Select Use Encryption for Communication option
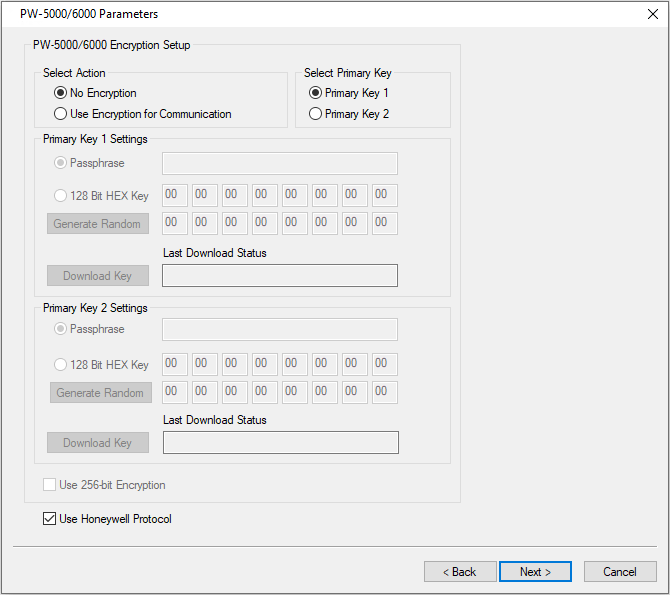 (61, 114)
